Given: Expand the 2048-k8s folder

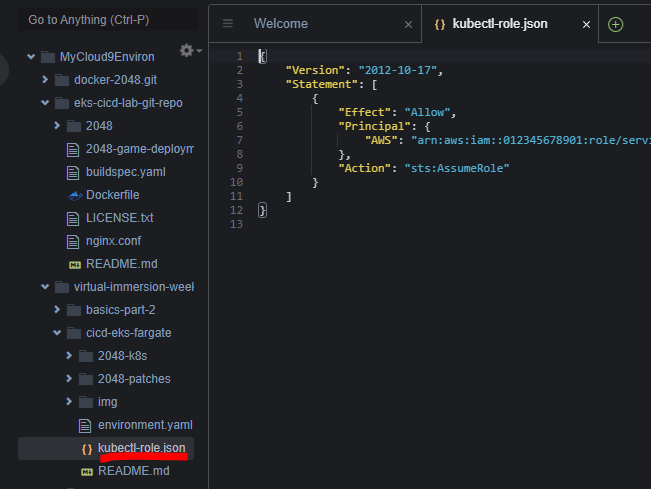Looking at the screenshot, I should [69, 355].
